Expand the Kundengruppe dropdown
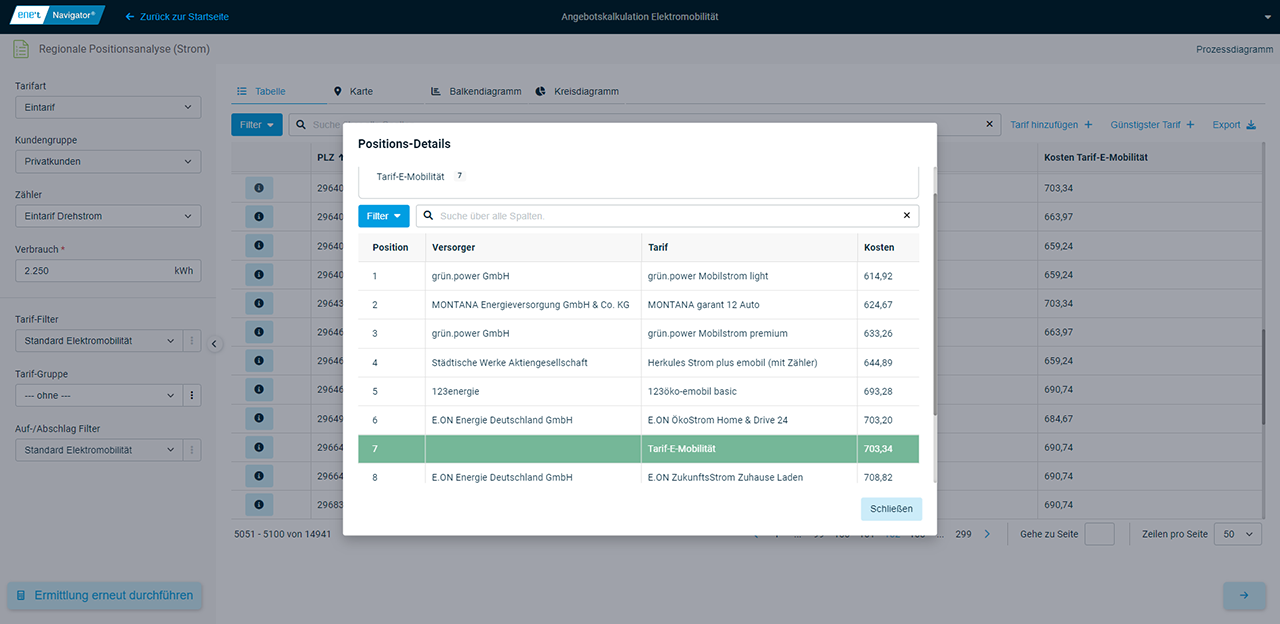This screenshot has height=624, width=1280. coord(108,162)
